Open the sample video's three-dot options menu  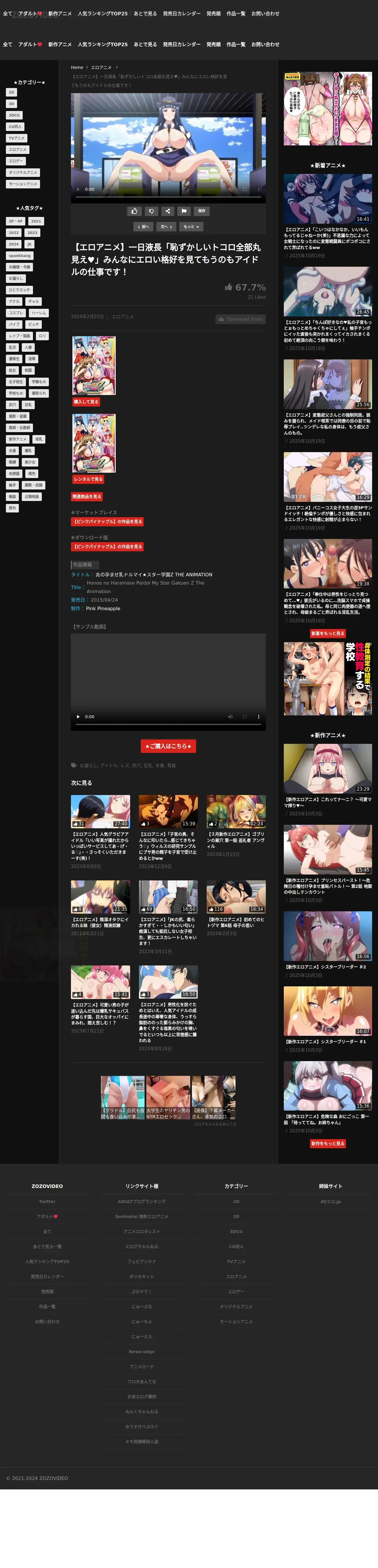tap(258, 716)
